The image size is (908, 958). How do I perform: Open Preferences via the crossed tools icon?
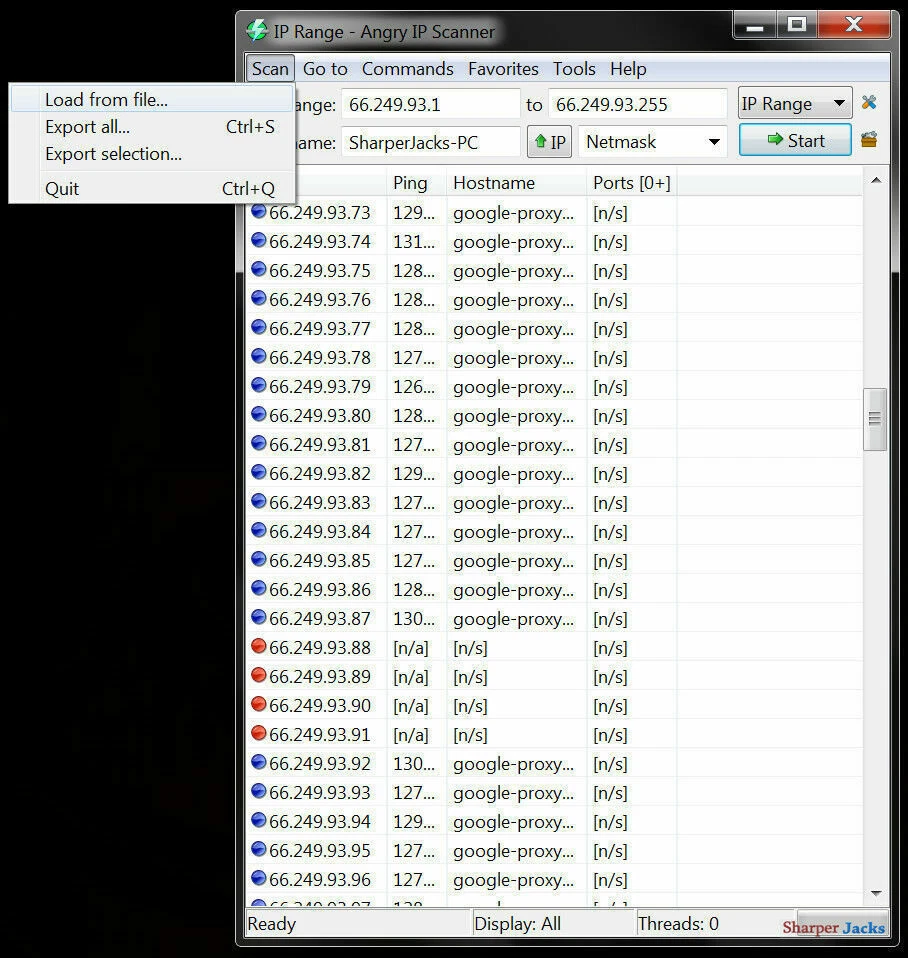coord(869,102)
